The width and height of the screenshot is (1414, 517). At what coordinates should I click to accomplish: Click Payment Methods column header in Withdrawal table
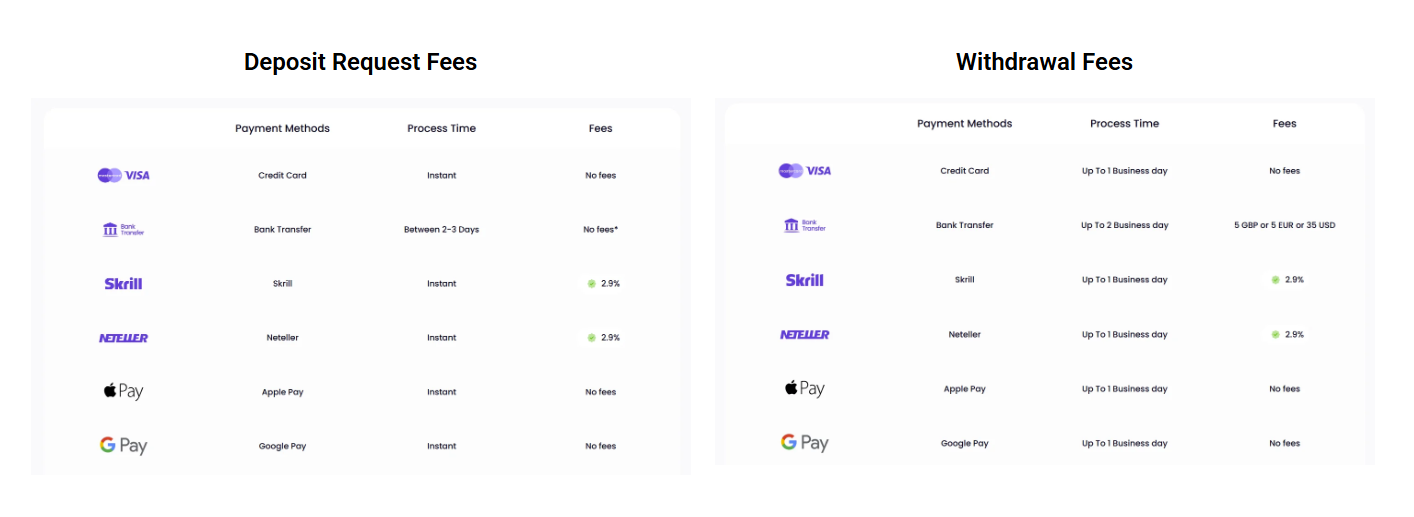(964, 124)
